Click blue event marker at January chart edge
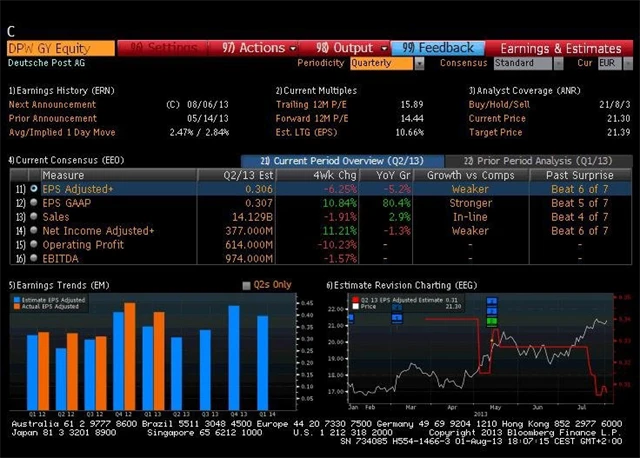640x458 pixels. coord(351,318)
